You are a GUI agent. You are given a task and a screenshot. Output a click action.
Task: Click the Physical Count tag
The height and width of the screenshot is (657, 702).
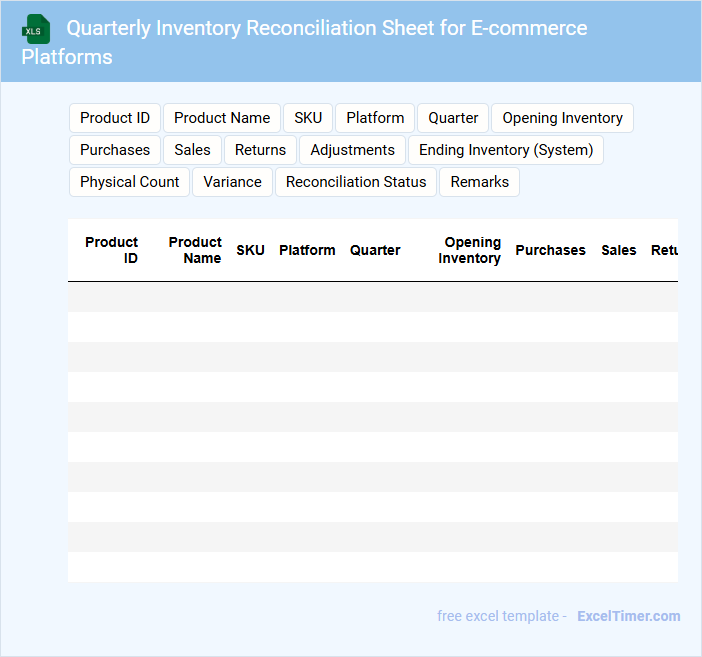click(x=130, y=182)
